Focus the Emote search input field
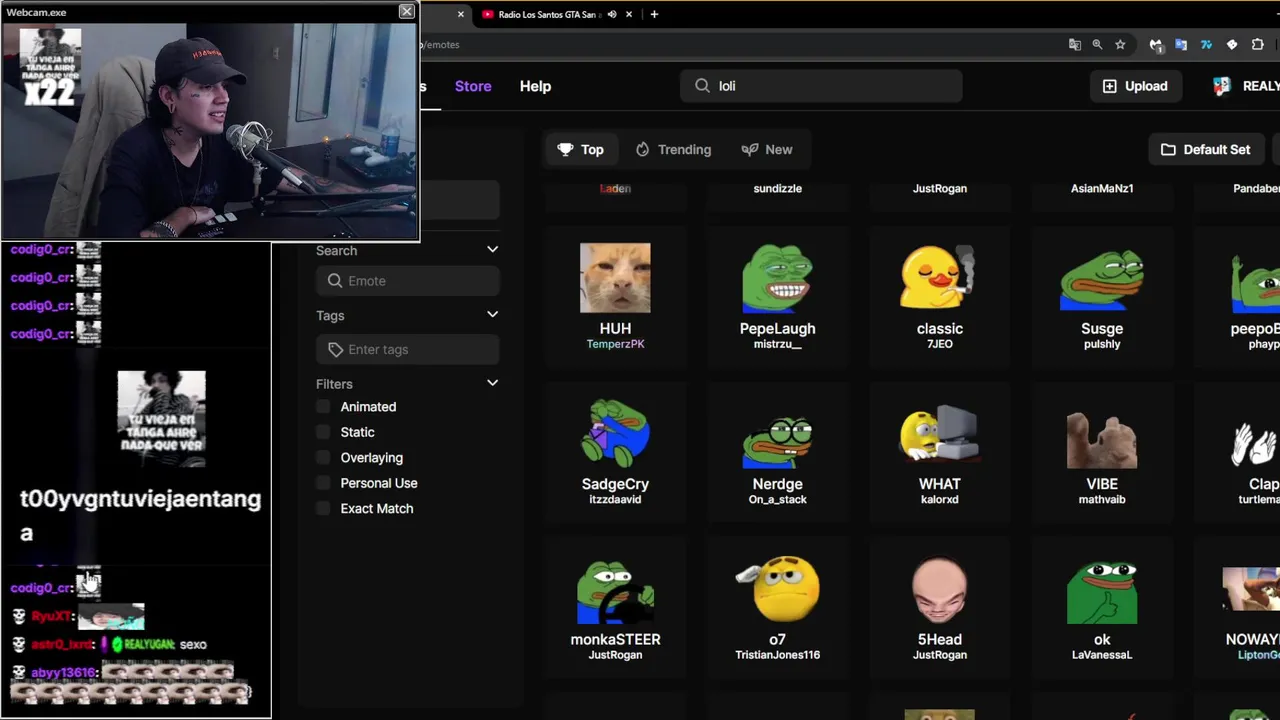Viewport: 1280px width, 720px height. coord(408,281)
